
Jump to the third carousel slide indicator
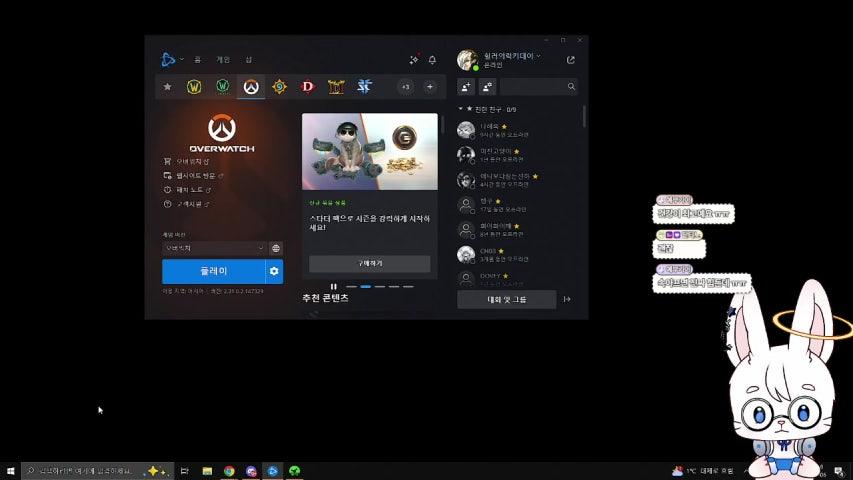380,286
